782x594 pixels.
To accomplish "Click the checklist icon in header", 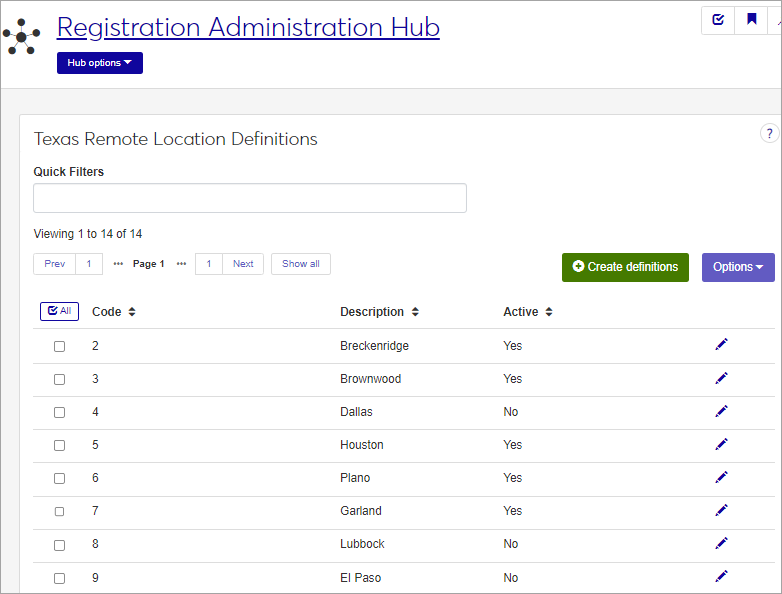I will 718,19.
